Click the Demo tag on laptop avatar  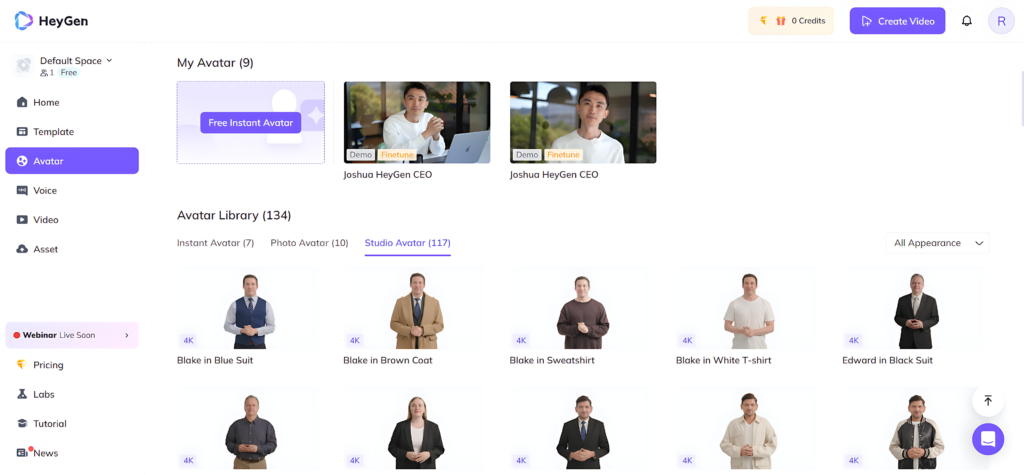361,155
